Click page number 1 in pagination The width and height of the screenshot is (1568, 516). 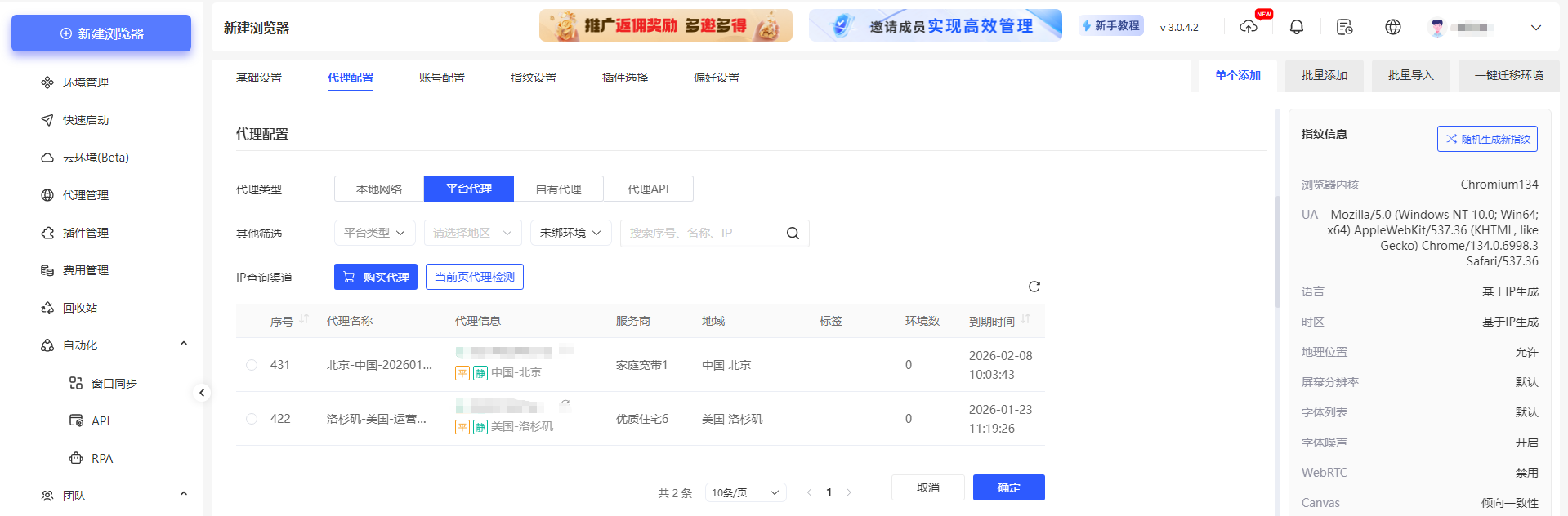click(x=829, y=492)
